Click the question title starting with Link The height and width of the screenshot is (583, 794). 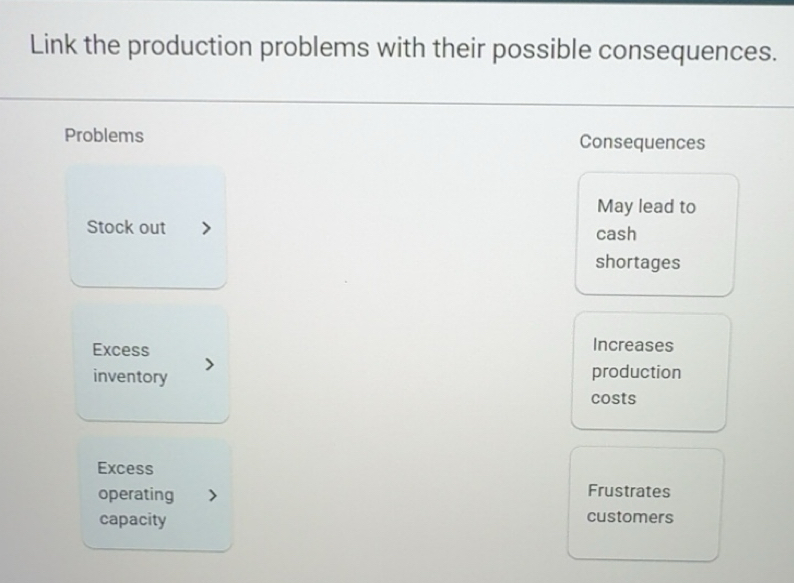tap(403, 48)
